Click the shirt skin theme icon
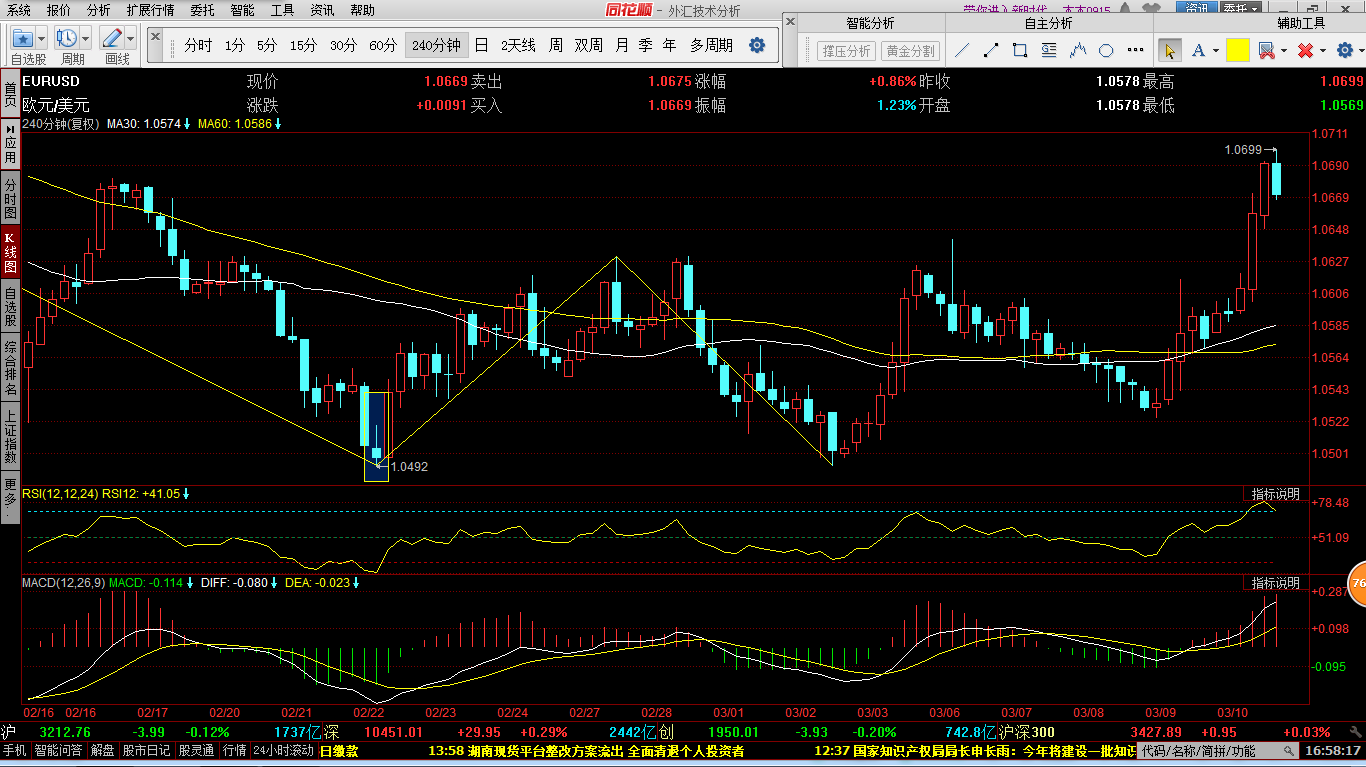The height and width of the screenshot is (767, 1366). (x=1151, y=8)
